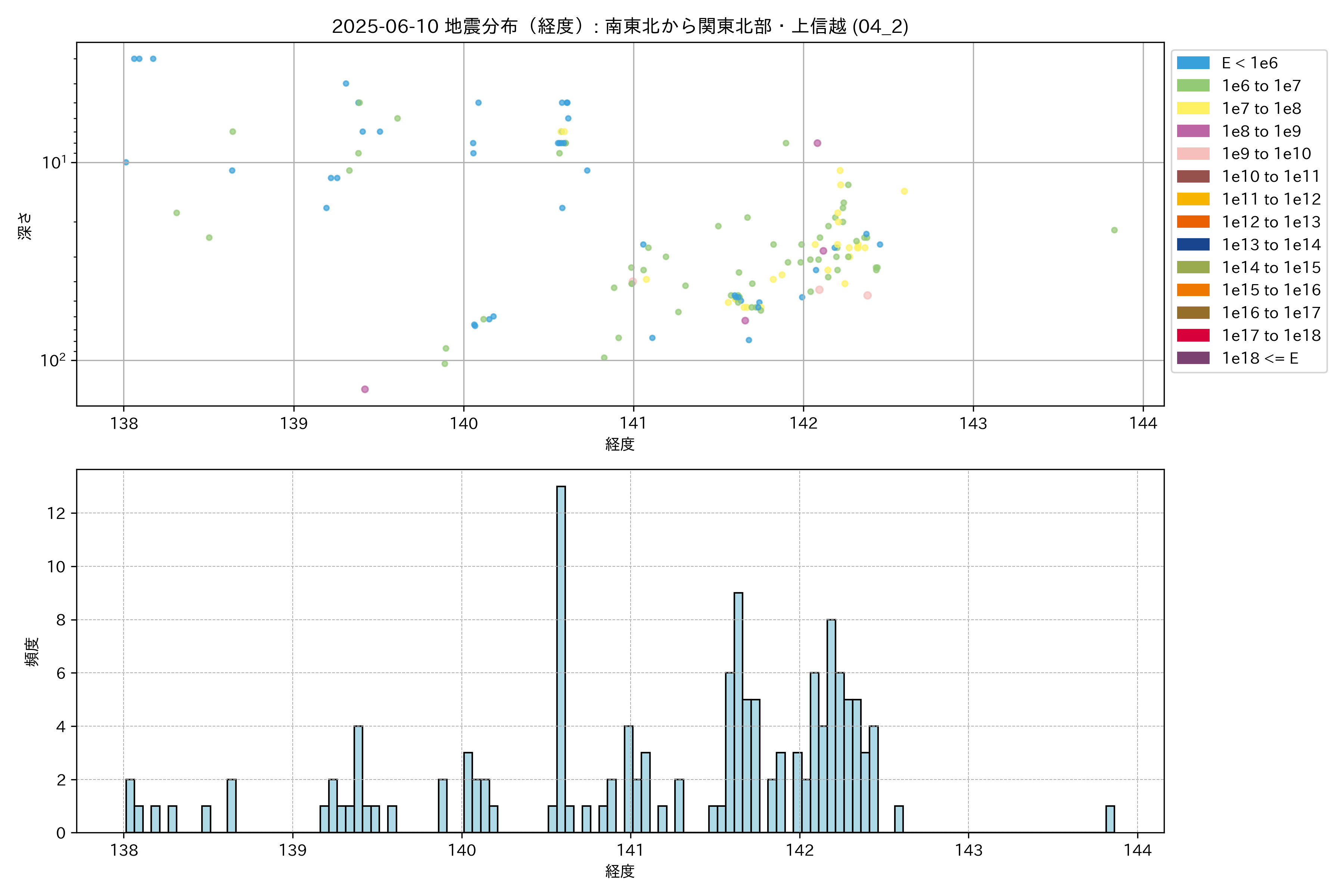Click the isolated histogram bar near 143.8
The image size is (1344, 896).
[1110, 819]
